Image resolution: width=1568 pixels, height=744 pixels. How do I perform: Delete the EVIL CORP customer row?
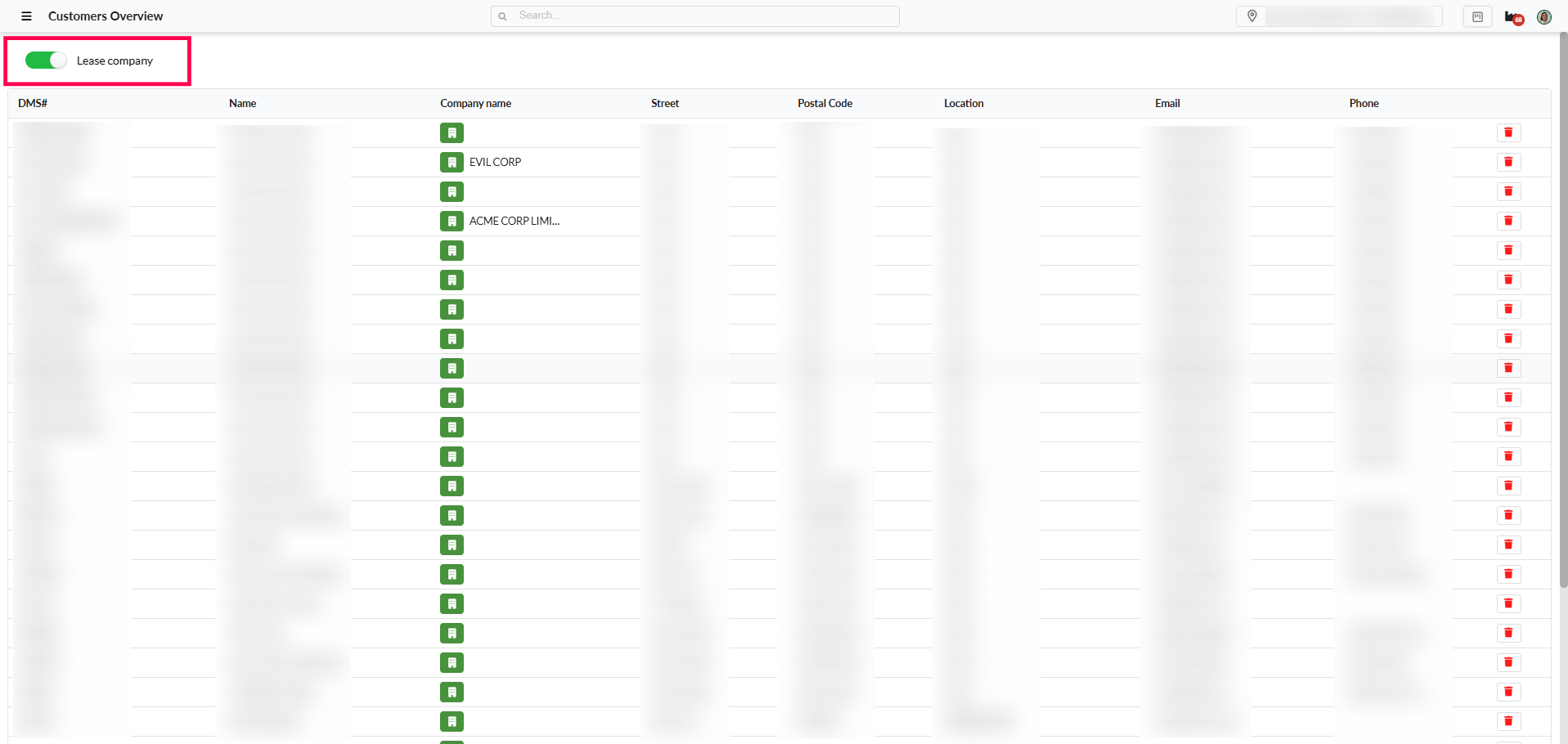click(x=1508, y=162)
